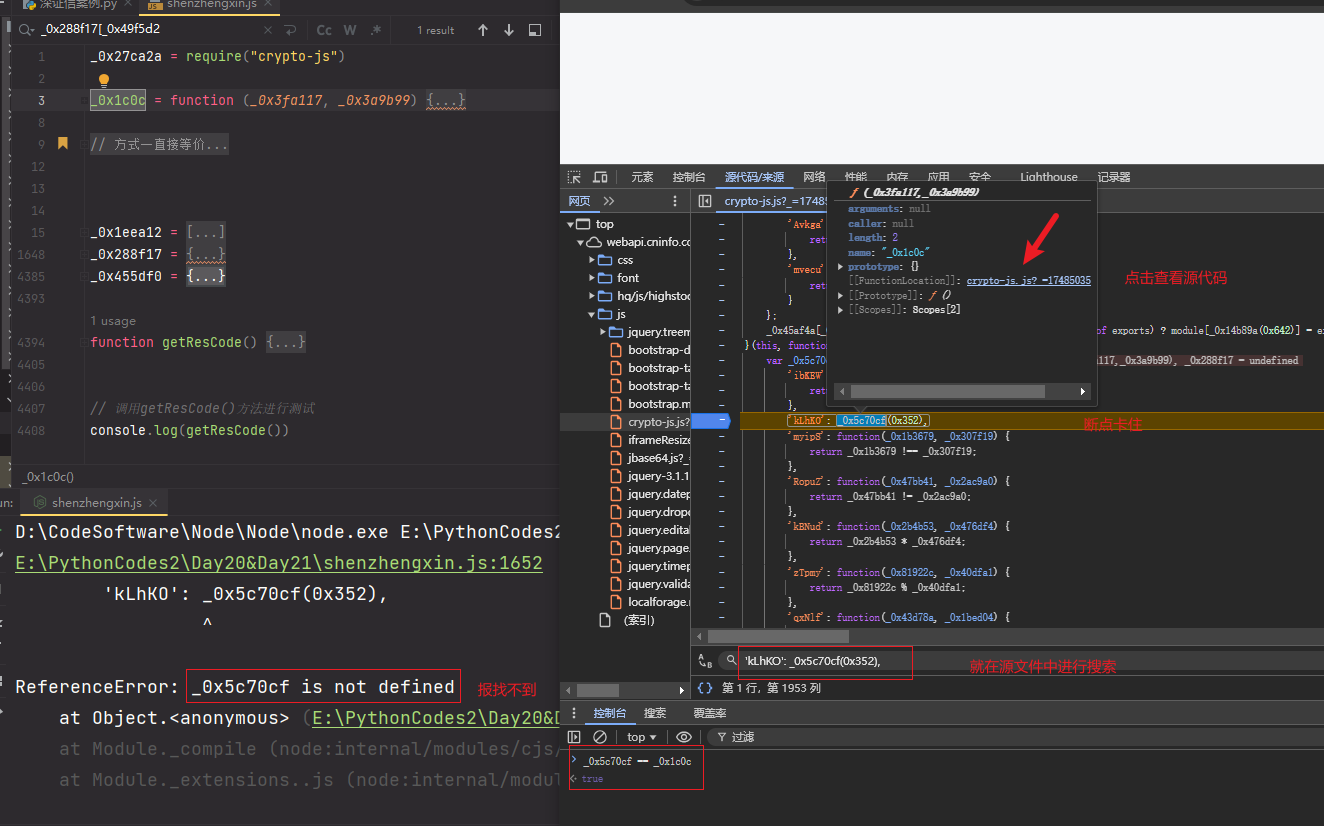This screenshot has width=1324, height=826.
Task: Close the shenzhengxin.js editor tab
Action: pyautogui.click(x=270, y=4)
